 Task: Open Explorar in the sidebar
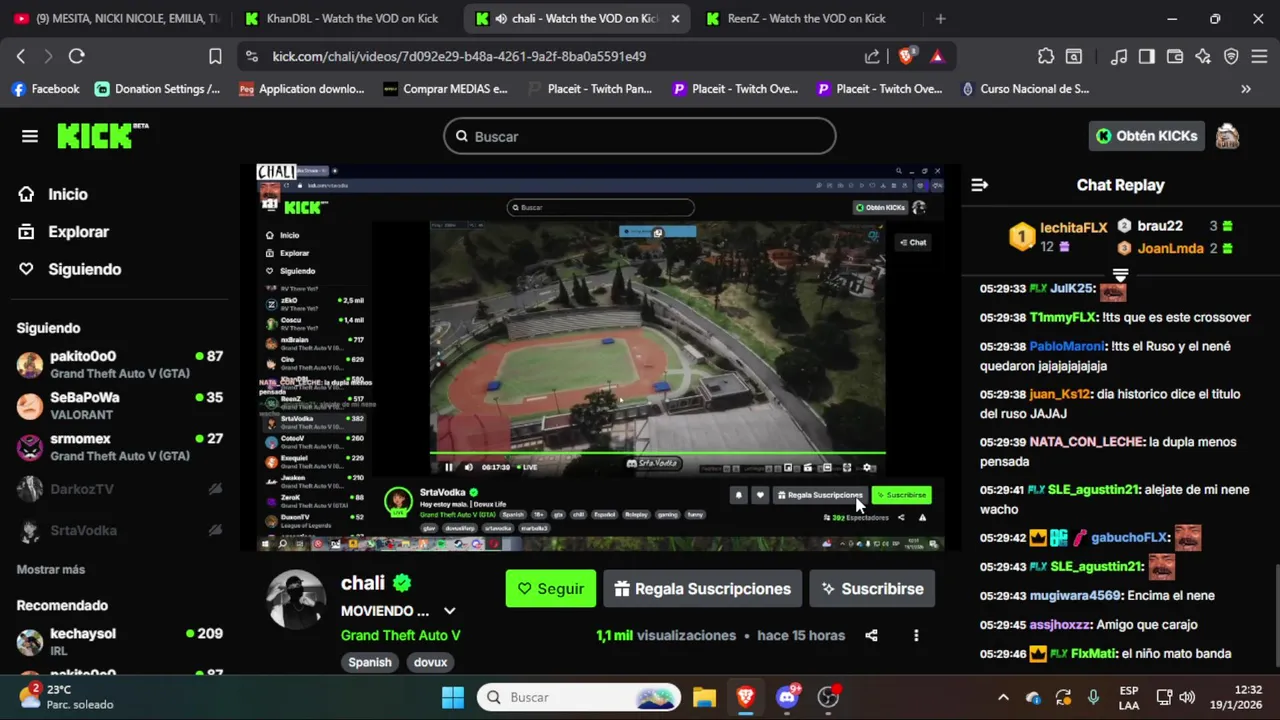click(64, 232)
